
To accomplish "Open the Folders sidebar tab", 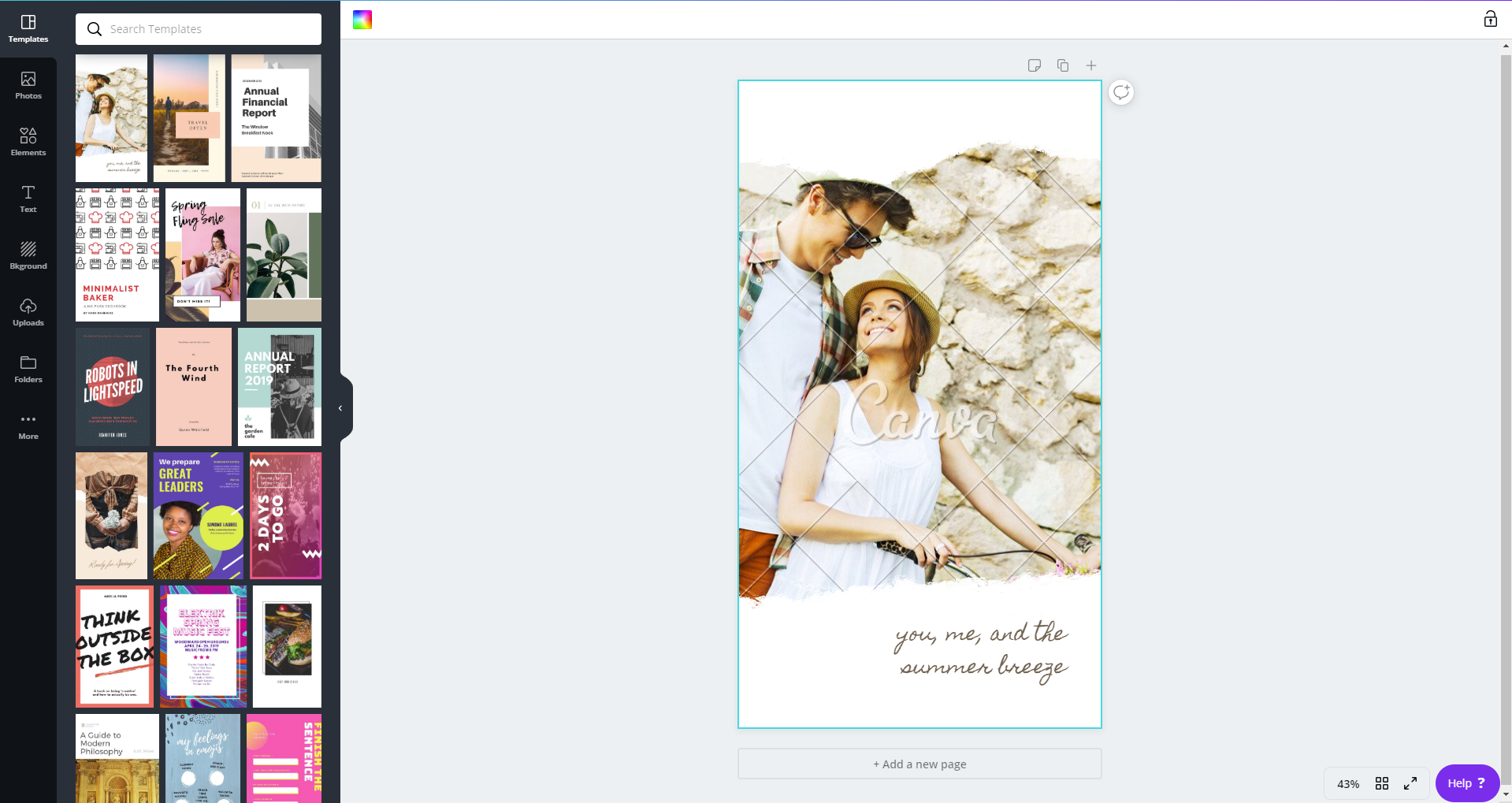I will coord(28,369).
